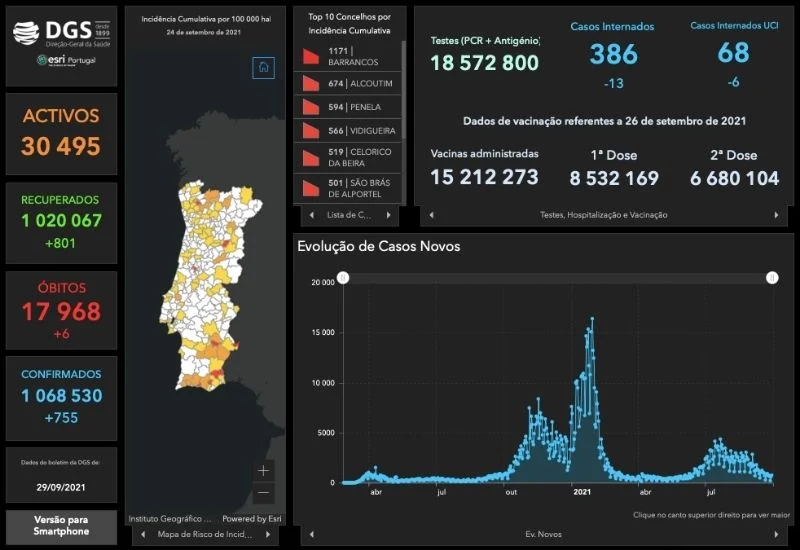Click internados change -13

613,83
